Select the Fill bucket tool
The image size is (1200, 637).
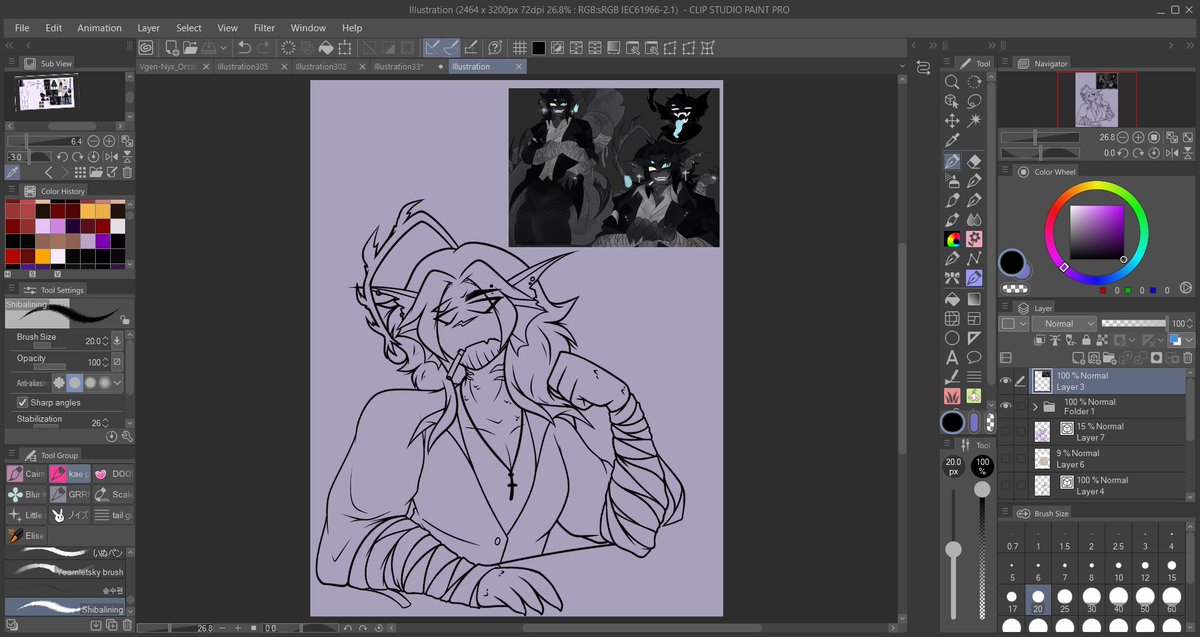point(952,298)
